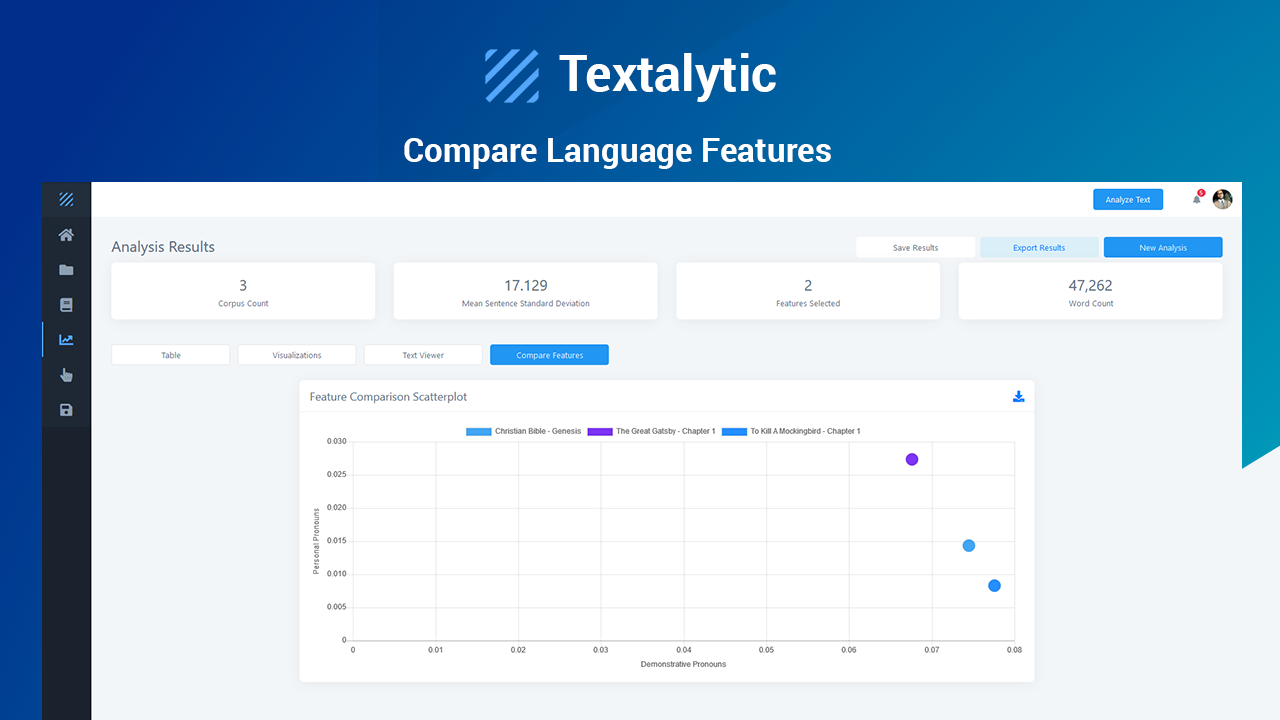Click the purple data point on the scatterplot

(x=911, y=459)
